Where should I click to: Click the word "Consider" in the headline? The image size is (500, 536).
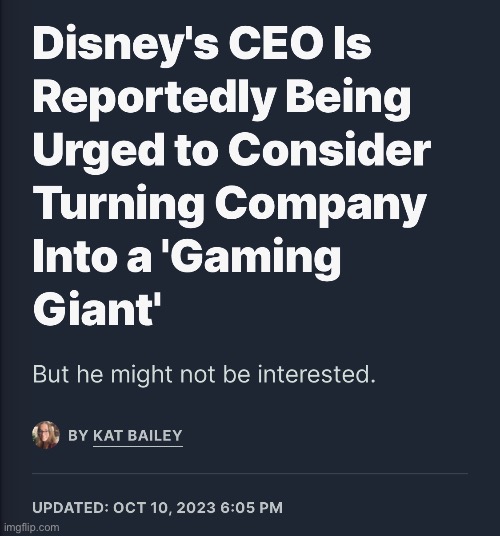[x=329, y=149]
